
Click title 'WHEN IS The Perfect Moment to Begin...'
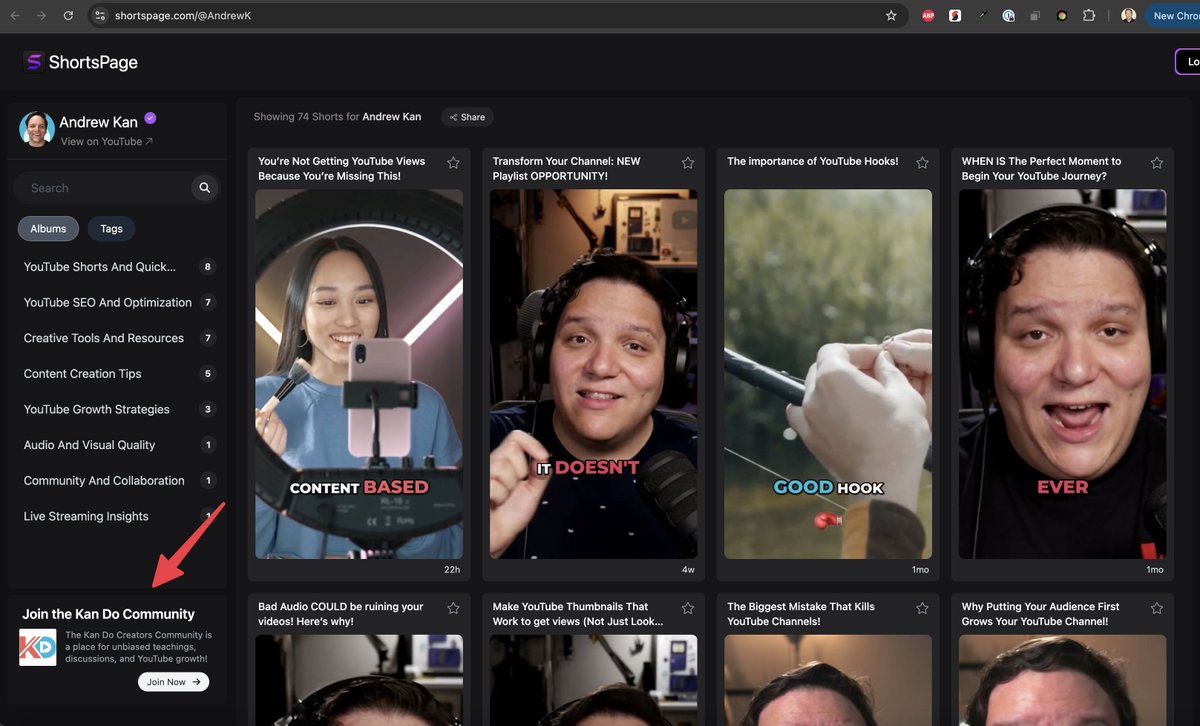coord(1042,168)
